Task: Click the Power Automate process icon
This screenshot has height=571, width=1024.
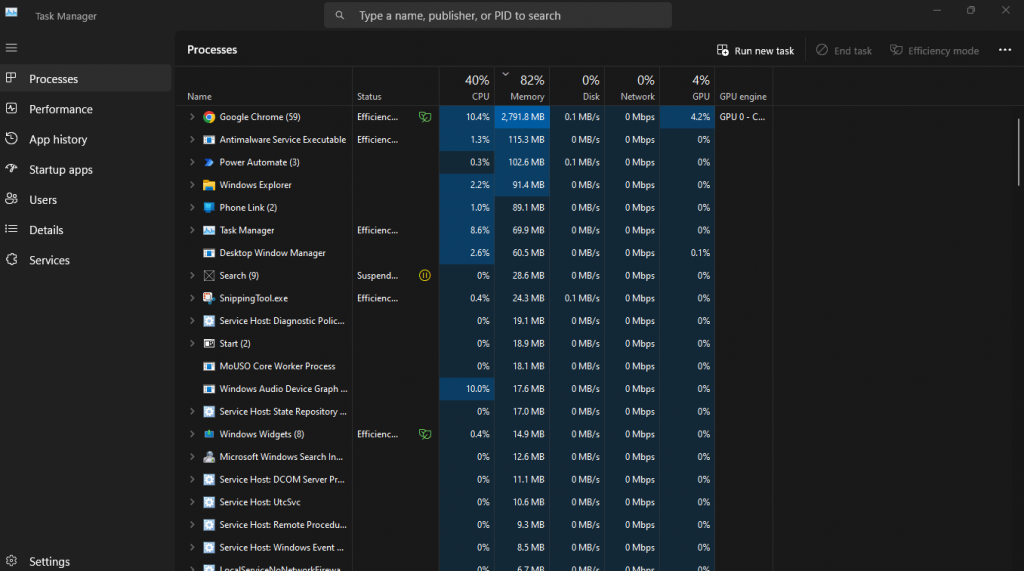Action: click(x=209, y=162)
